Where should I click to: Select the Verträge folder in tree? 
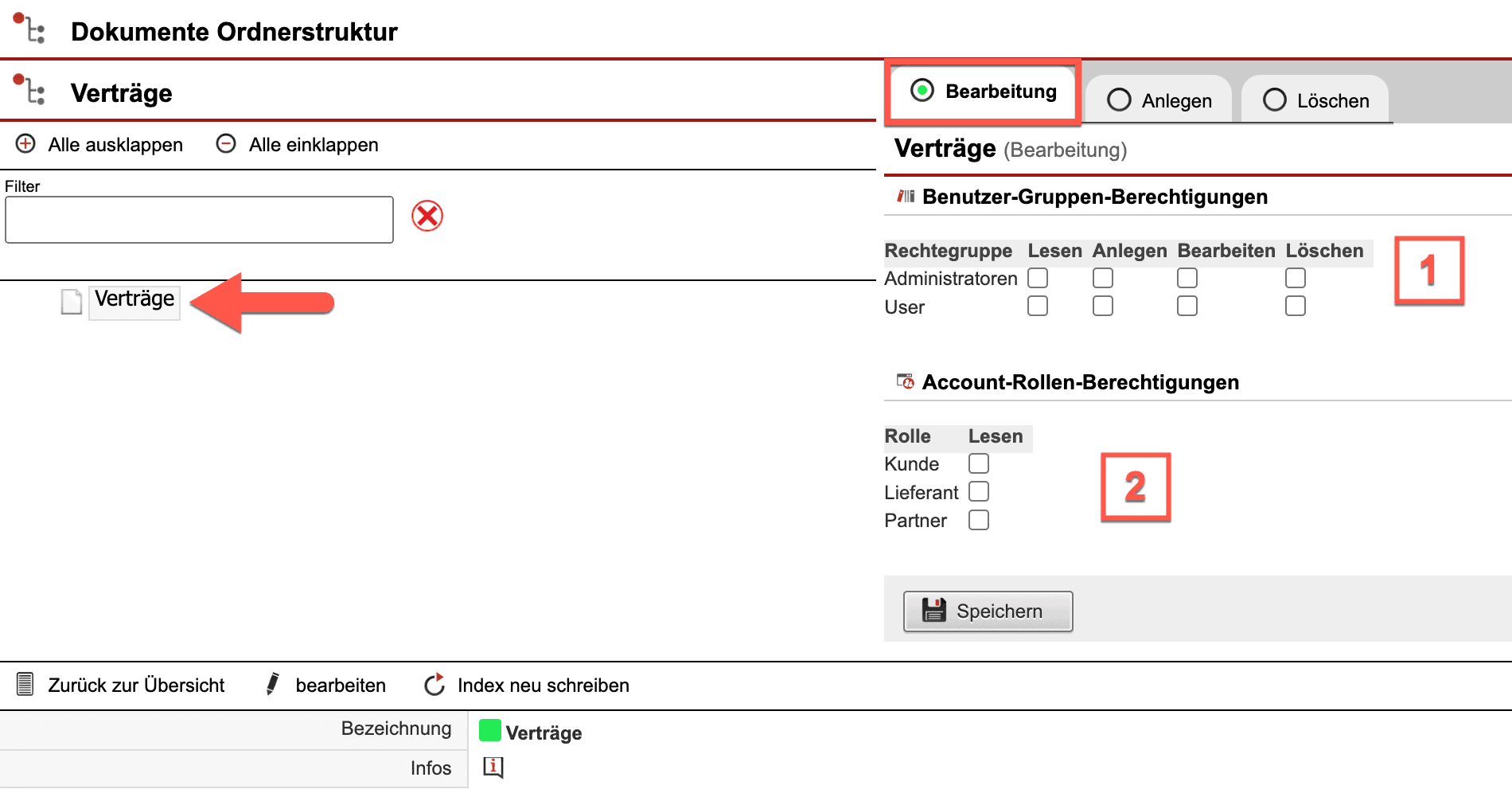[134, 299]
